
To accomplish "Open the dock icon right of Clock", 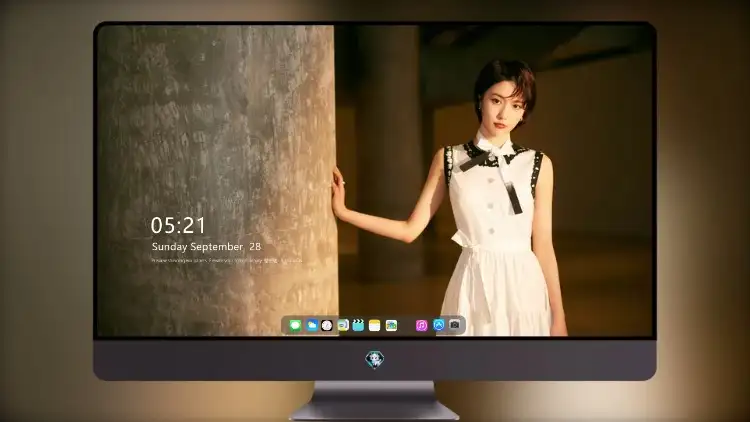I will pos(343,326).
